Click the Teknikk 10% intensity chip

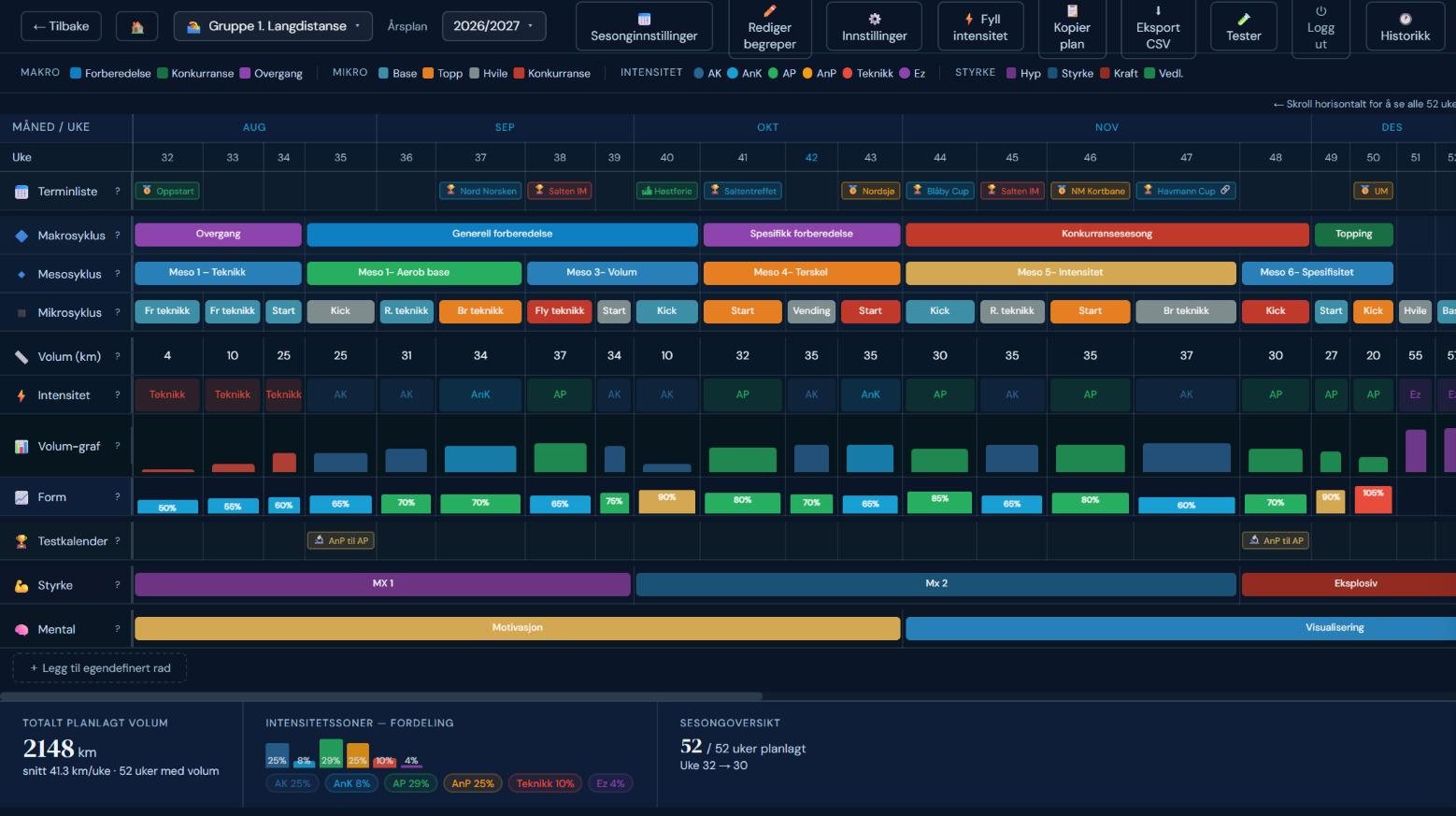click(545, 783)
